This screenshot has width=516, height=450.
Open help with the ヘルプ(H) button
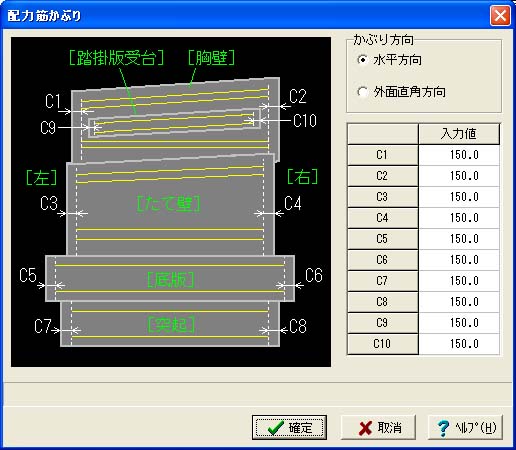pyautogui.click(x=465, y=427)
